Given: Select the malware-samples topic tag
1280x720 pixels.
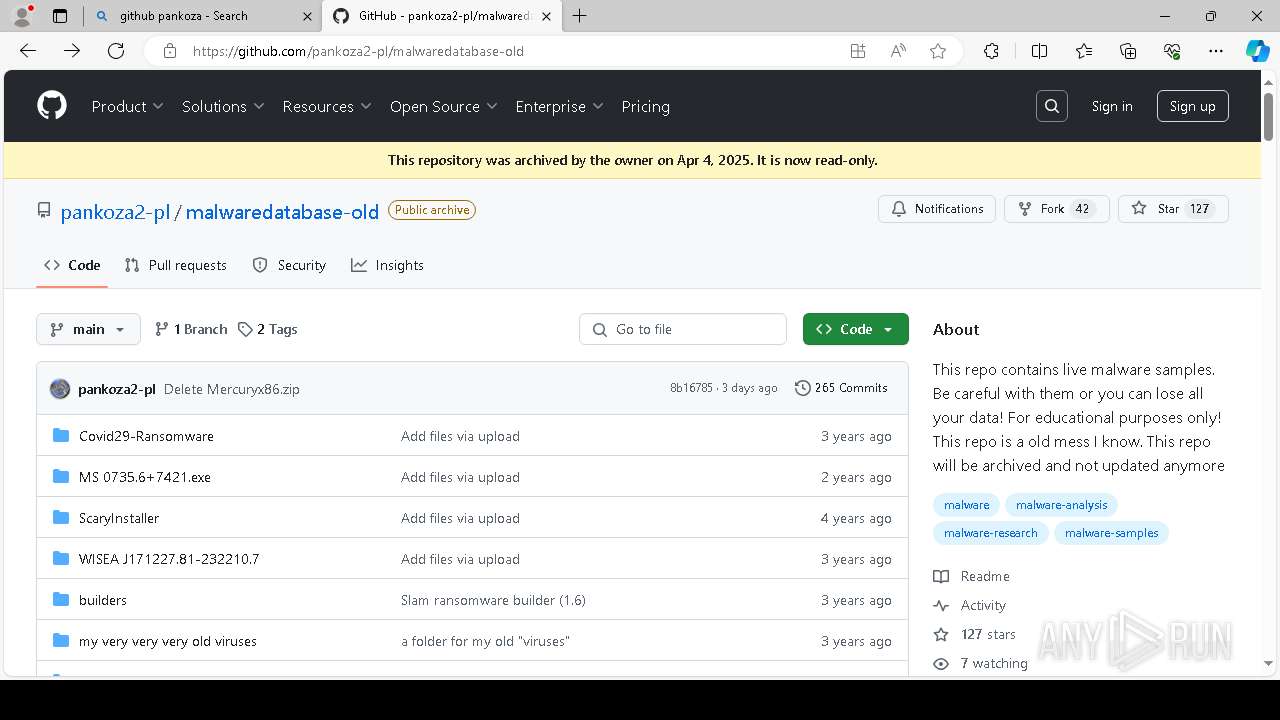Looking at the screenshot, I should point(1112,533).
